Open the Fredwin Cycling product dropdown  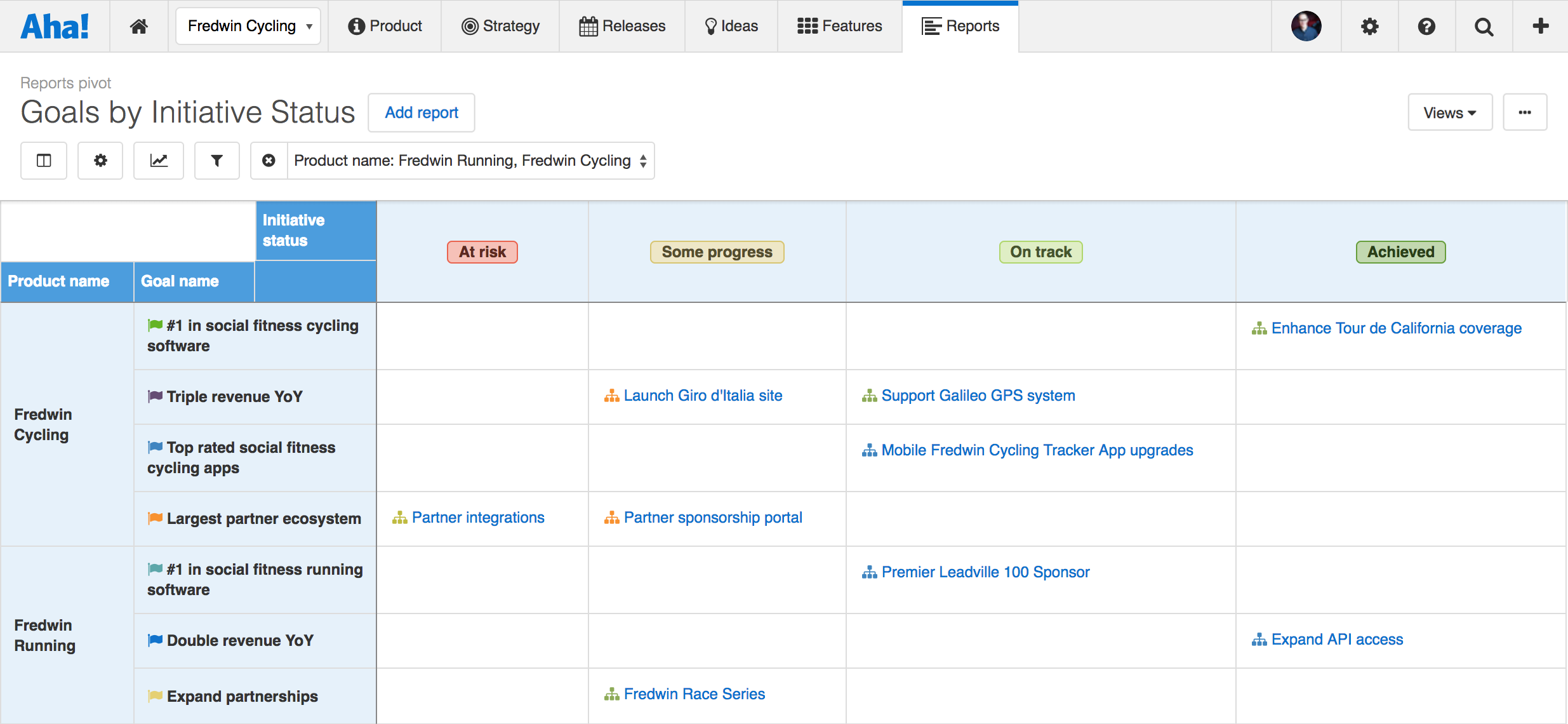248,25
